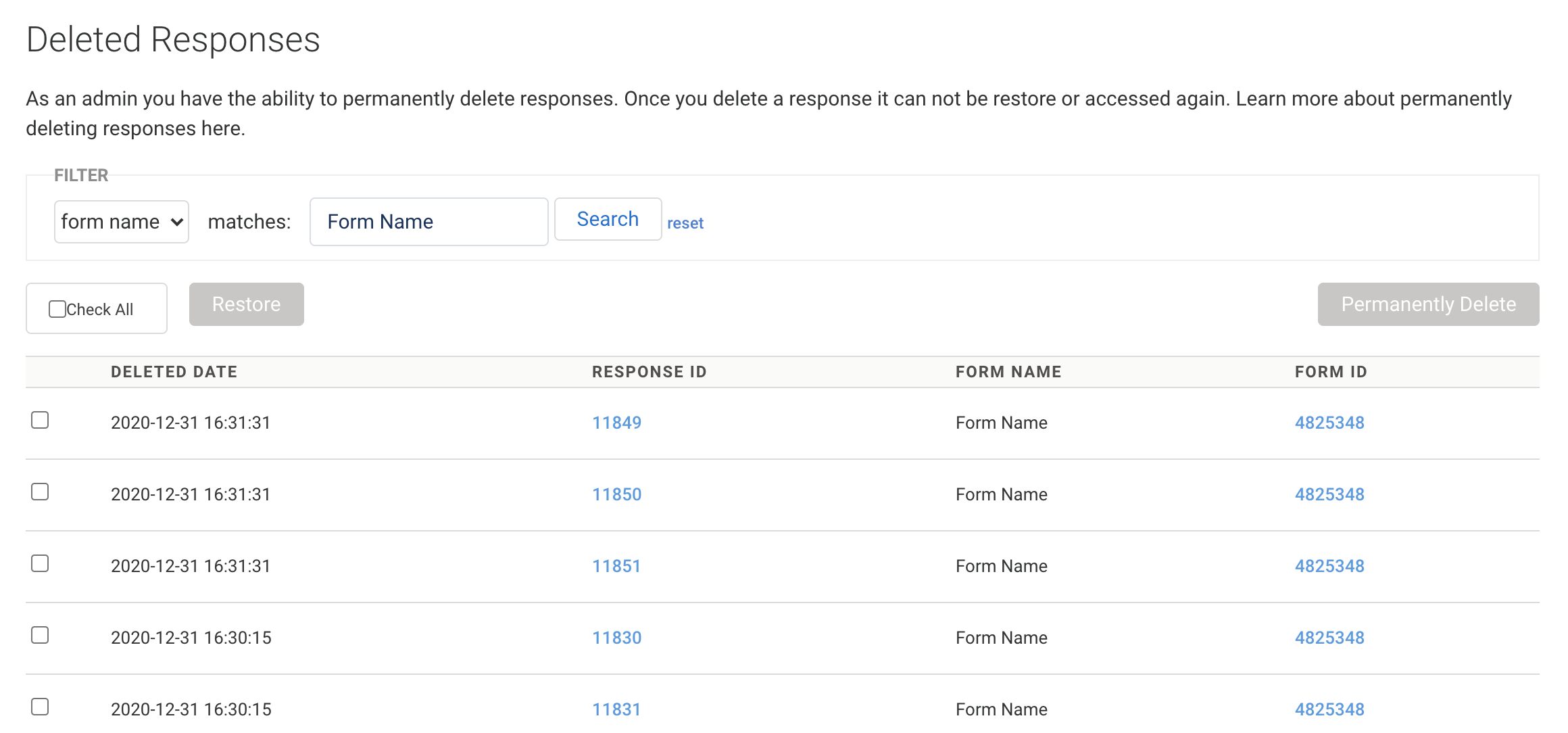This screenshot has width=1568, height=733.
Task: Click the Permanently Delete button
Action: coord(1427,304)
